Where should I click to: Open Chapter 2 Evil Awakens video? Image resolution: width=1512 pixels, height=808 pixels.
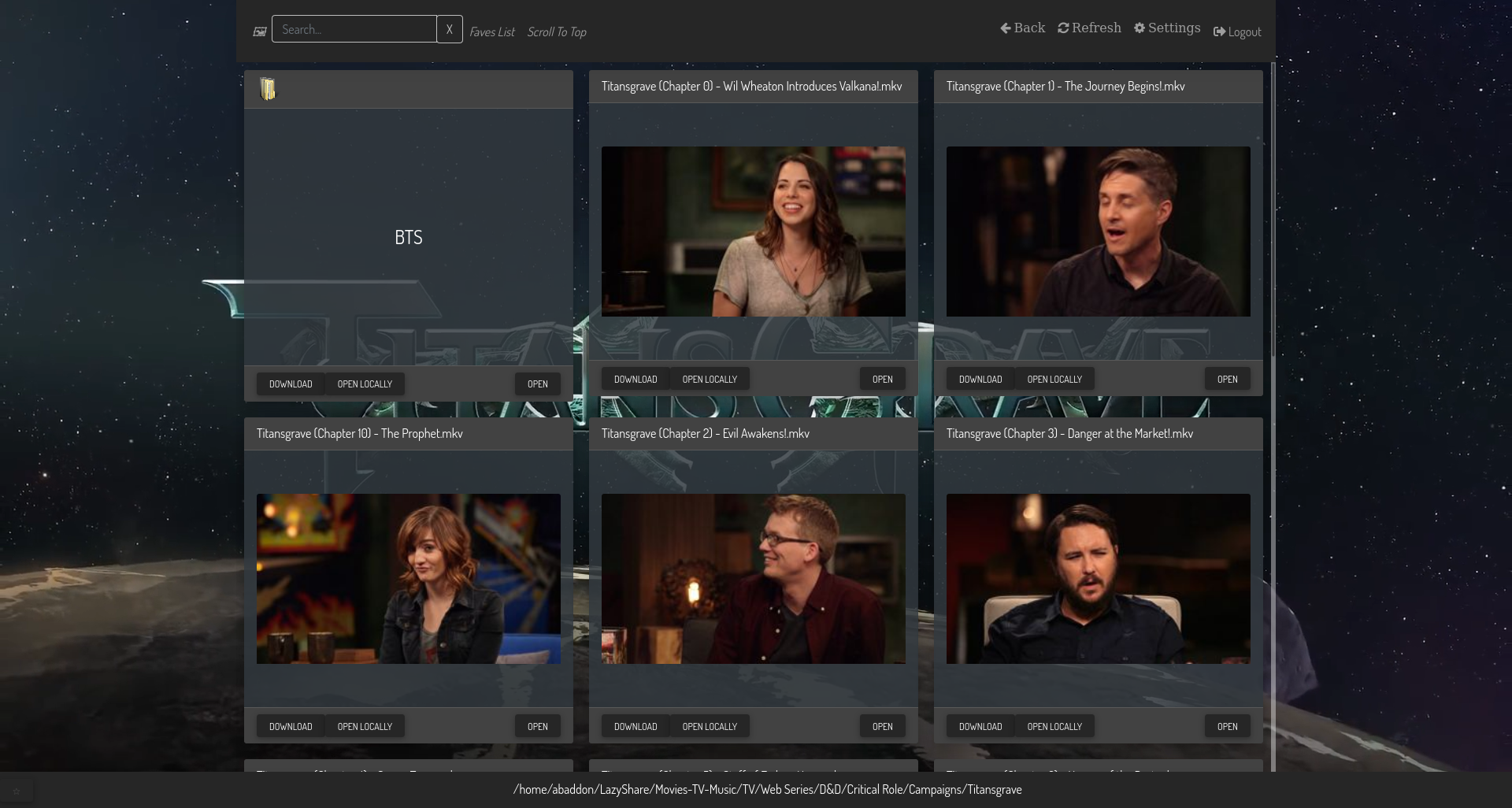(x=883, y=726)
